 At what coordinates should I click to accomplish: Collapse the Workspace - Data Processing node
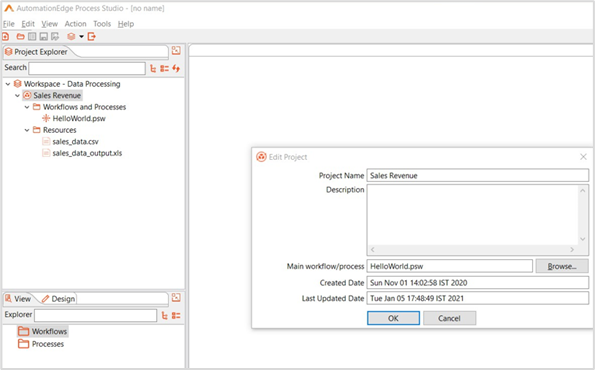point(8,84)
